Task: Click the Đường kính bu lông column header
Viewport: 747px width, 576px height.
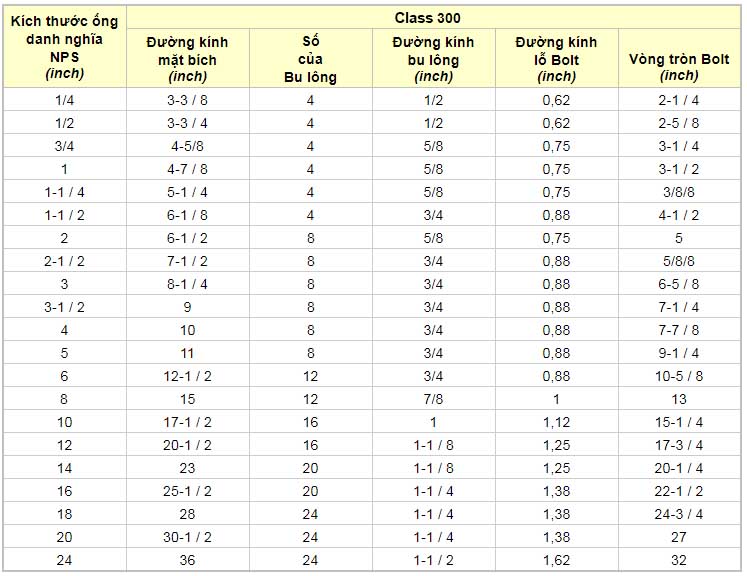Action: coord(433,59)
